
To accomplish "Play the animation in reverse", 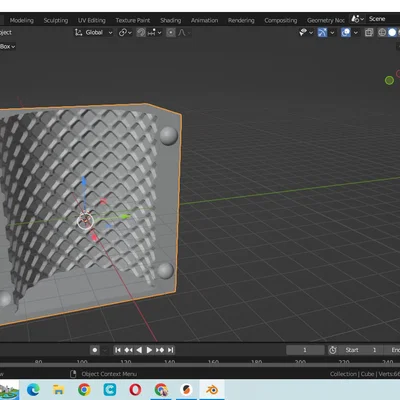I will coord(139,350).
